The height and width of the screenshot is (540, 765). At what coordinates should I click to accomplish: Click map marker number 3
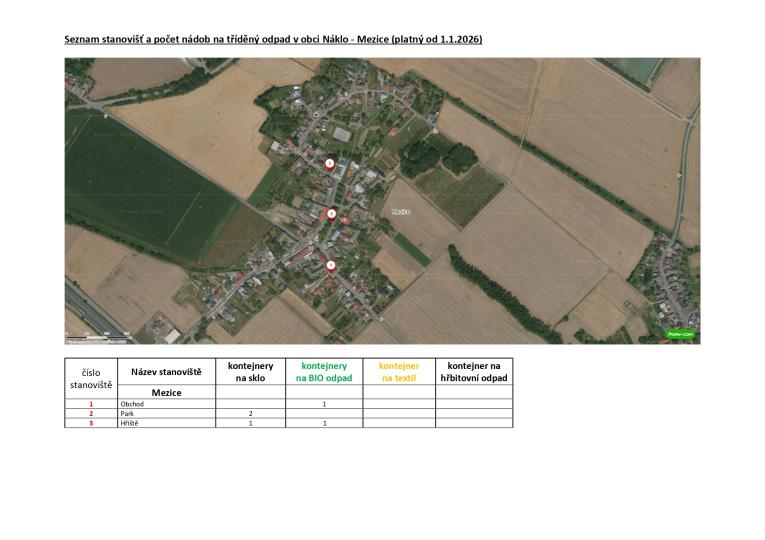[x=330, y=163]
